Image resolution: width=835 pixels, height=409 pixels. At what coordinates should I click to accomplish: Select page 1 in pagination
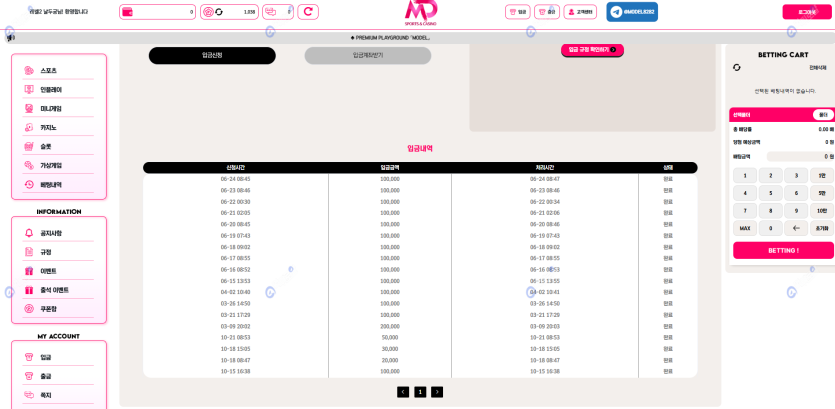420,392
